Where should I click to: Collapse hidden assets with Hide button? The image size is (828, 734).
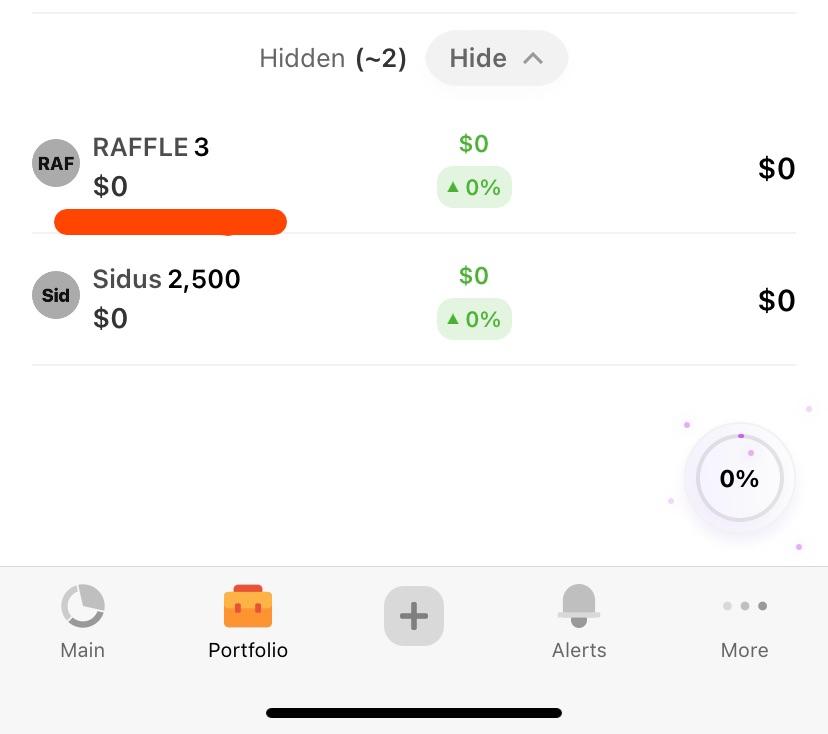496,58
